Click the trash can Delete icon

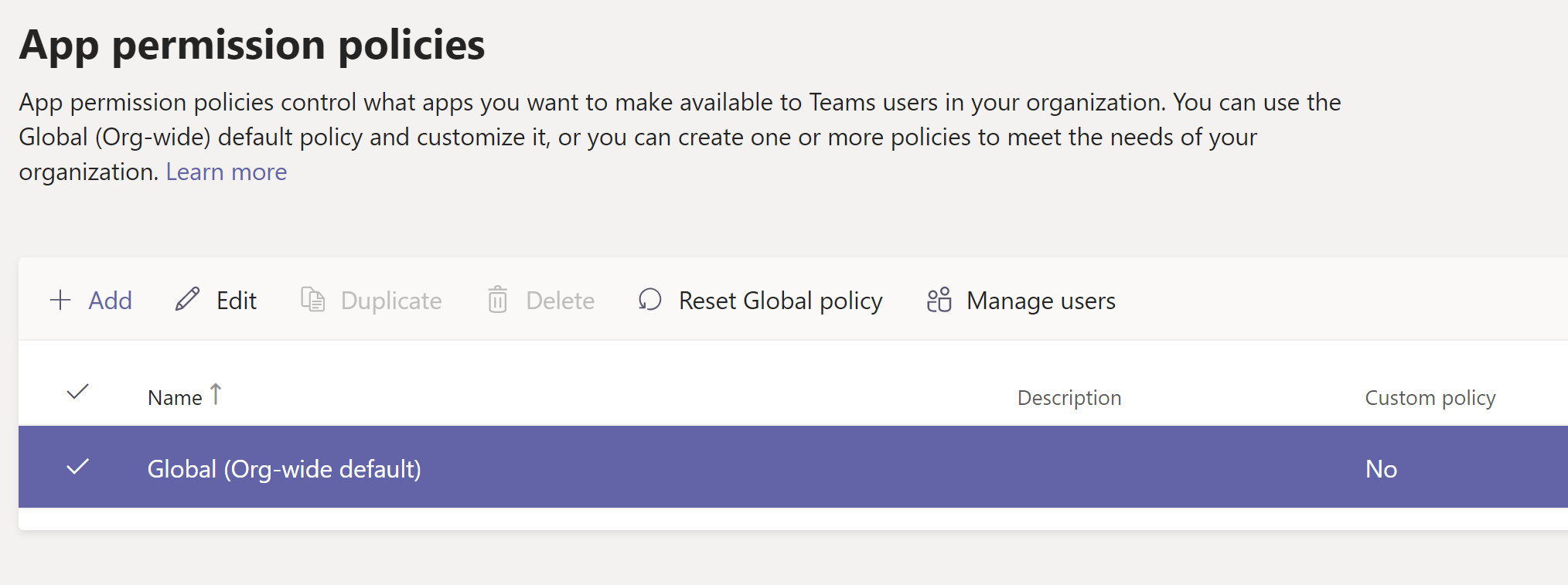[x=497, y=300]
